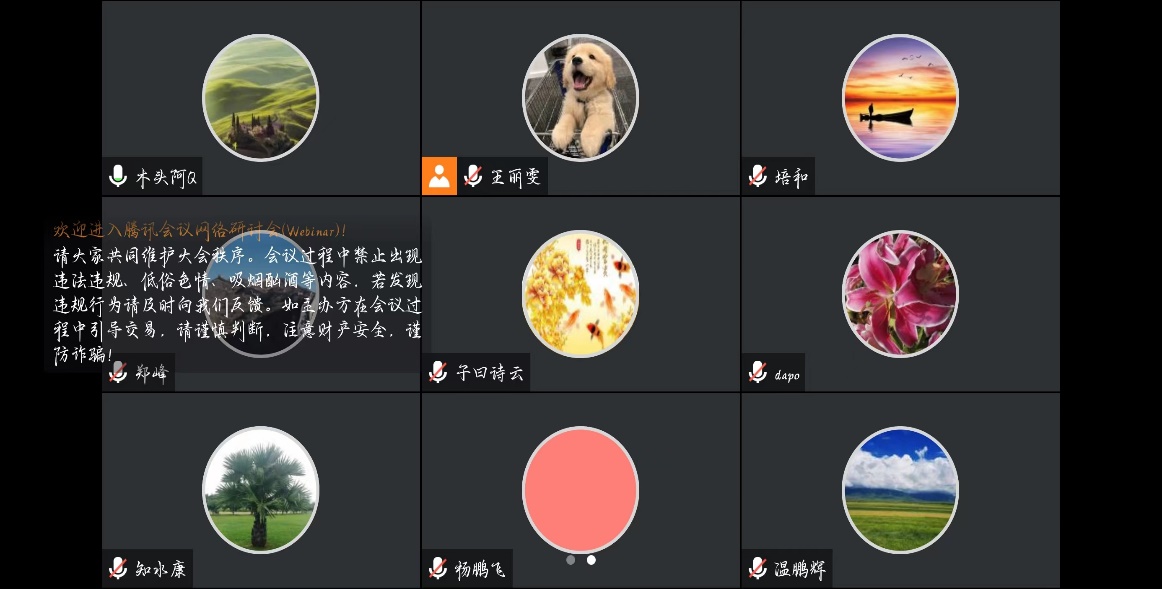This screenshot has width=1162, height=589.
Task: Open the green hills avatar of 木头阿Q
Action: point(261,97)
